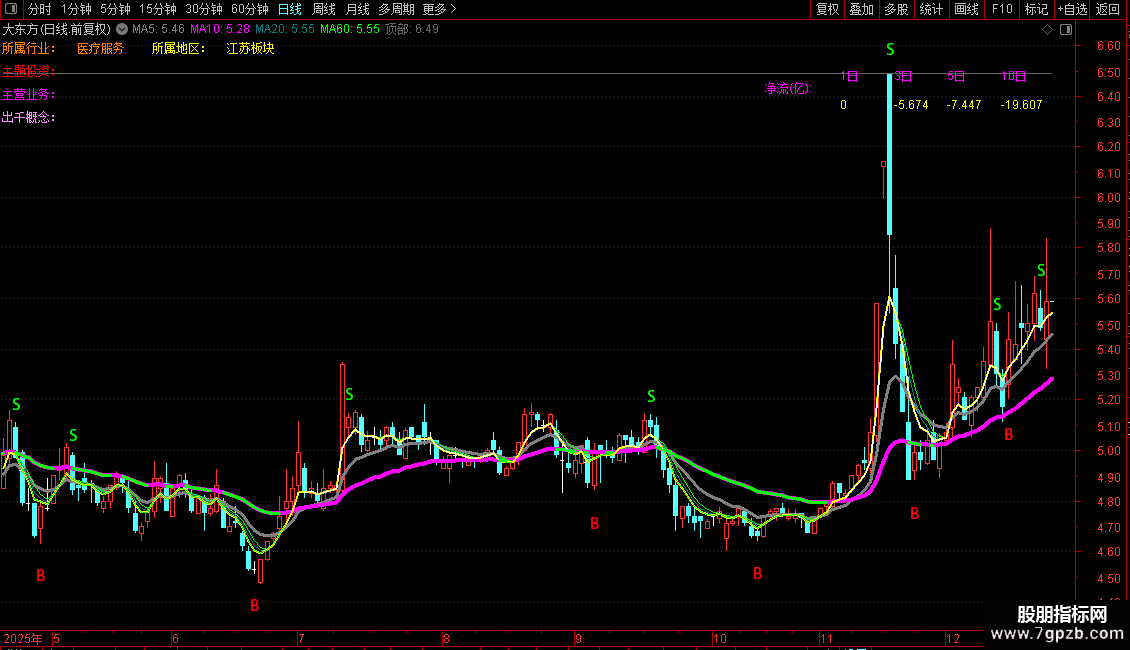Select the 1分钟 period tab
1130x650 pixels.
point(76,9)
